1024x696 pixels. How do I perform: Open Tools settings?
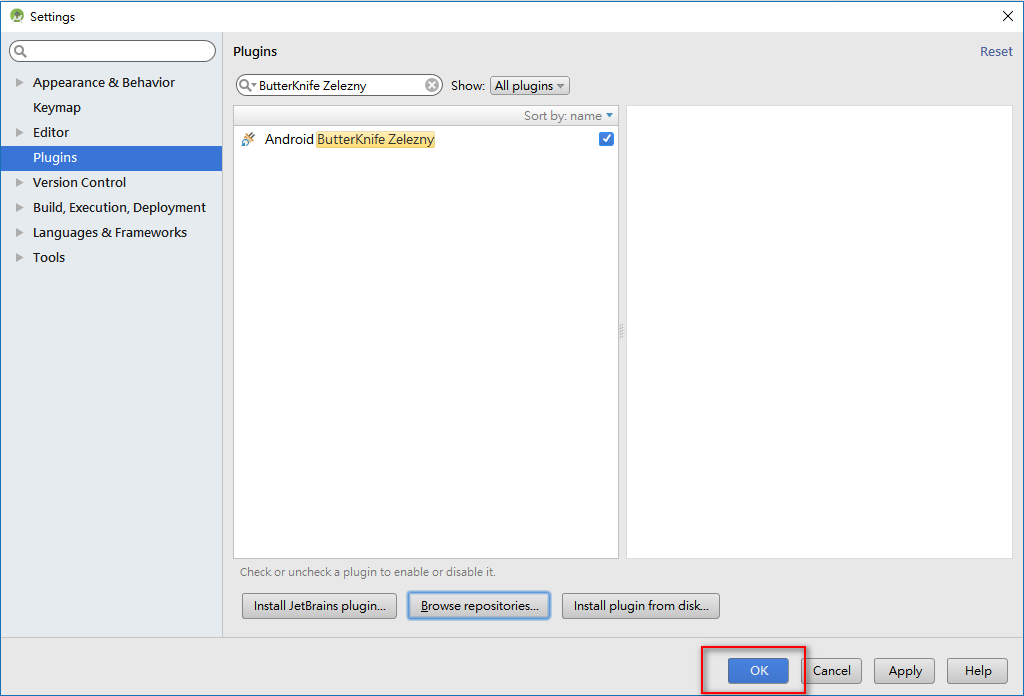49,257
